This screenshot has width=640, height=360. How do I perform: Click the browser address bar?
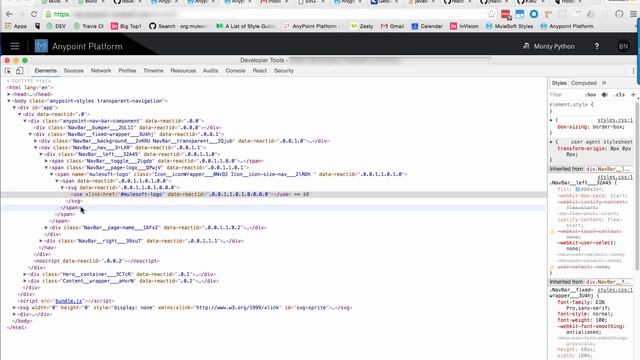point(265,14)
